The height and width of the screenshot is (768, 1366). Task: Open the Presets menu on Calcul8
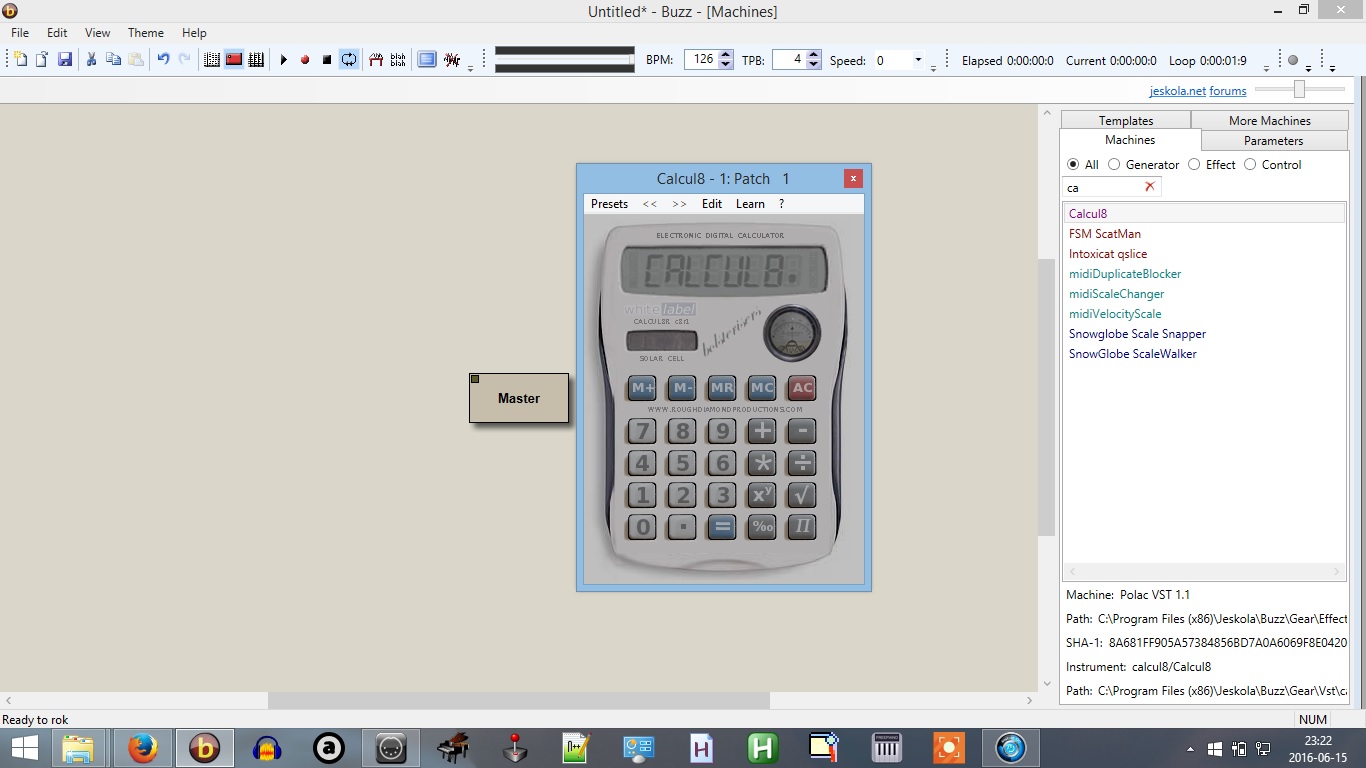pyautogui.click(x=609, y=203)
